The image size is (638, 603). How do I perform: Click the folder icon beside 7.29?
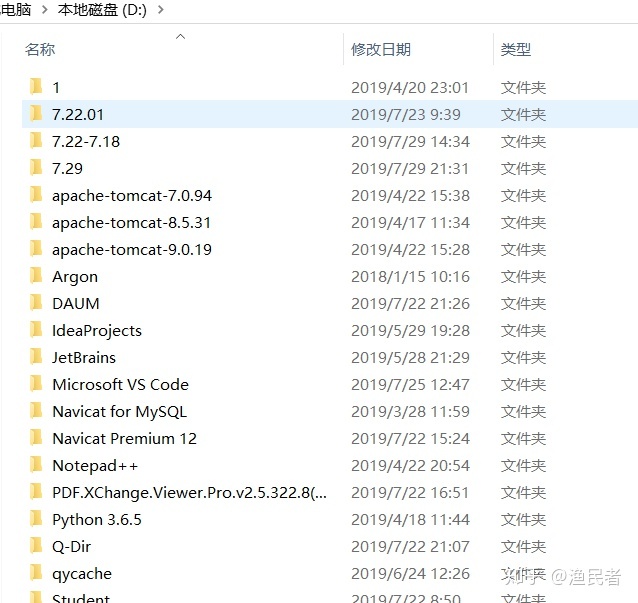(36, 167)
